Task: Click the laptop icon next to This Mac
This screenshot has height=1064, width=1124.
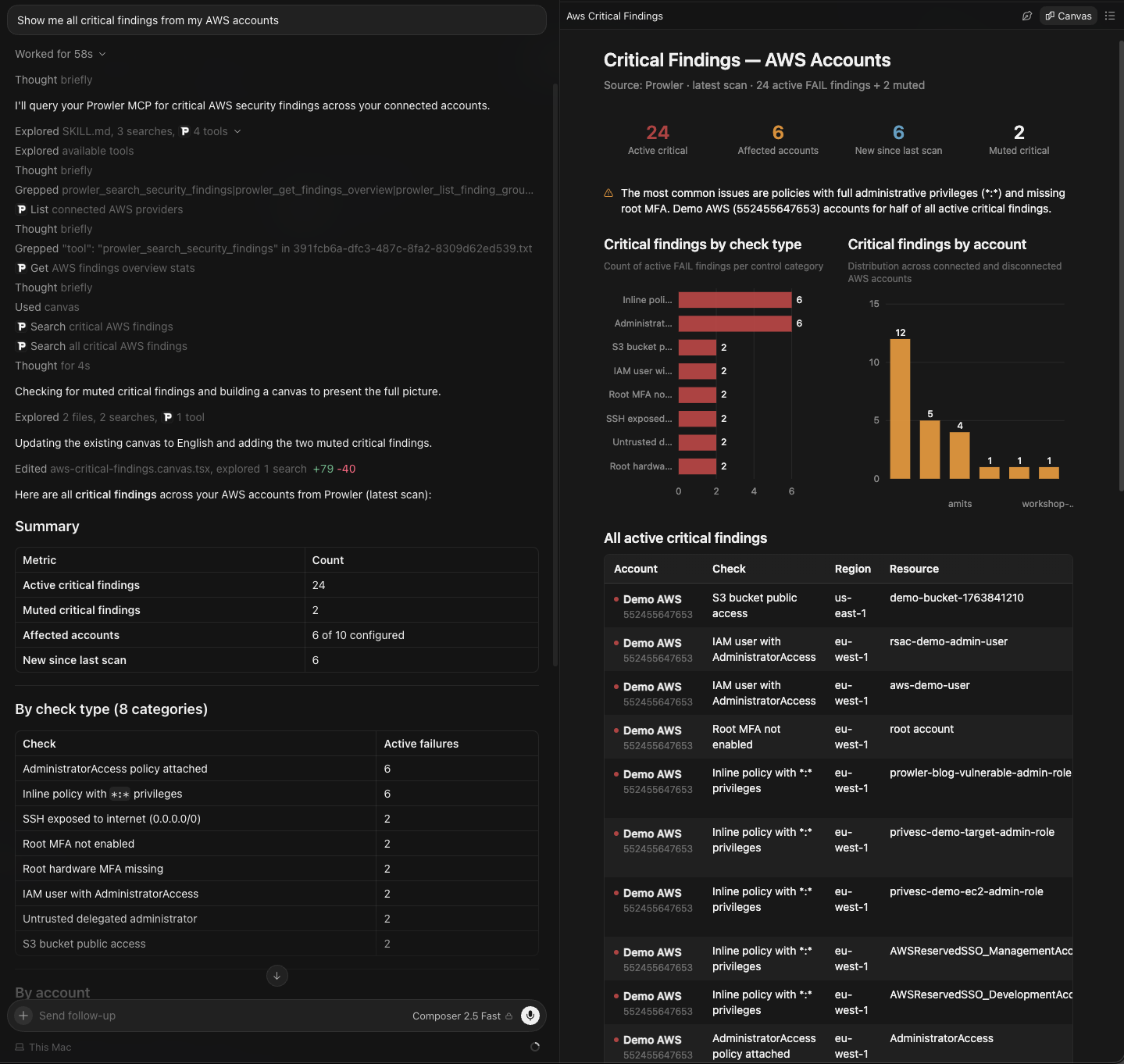Action: pos(20,1047)
